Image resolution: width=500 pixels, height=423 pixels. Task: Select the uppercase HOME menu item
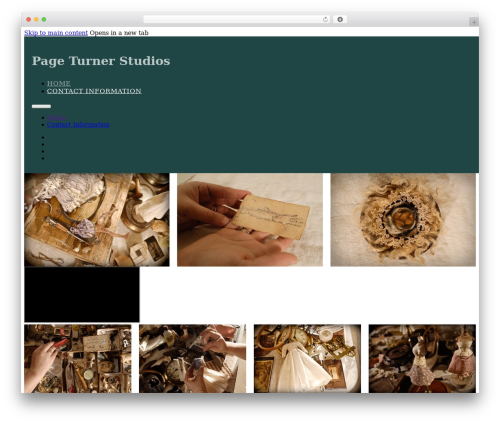pyautogui.click(x=59, y=83)
